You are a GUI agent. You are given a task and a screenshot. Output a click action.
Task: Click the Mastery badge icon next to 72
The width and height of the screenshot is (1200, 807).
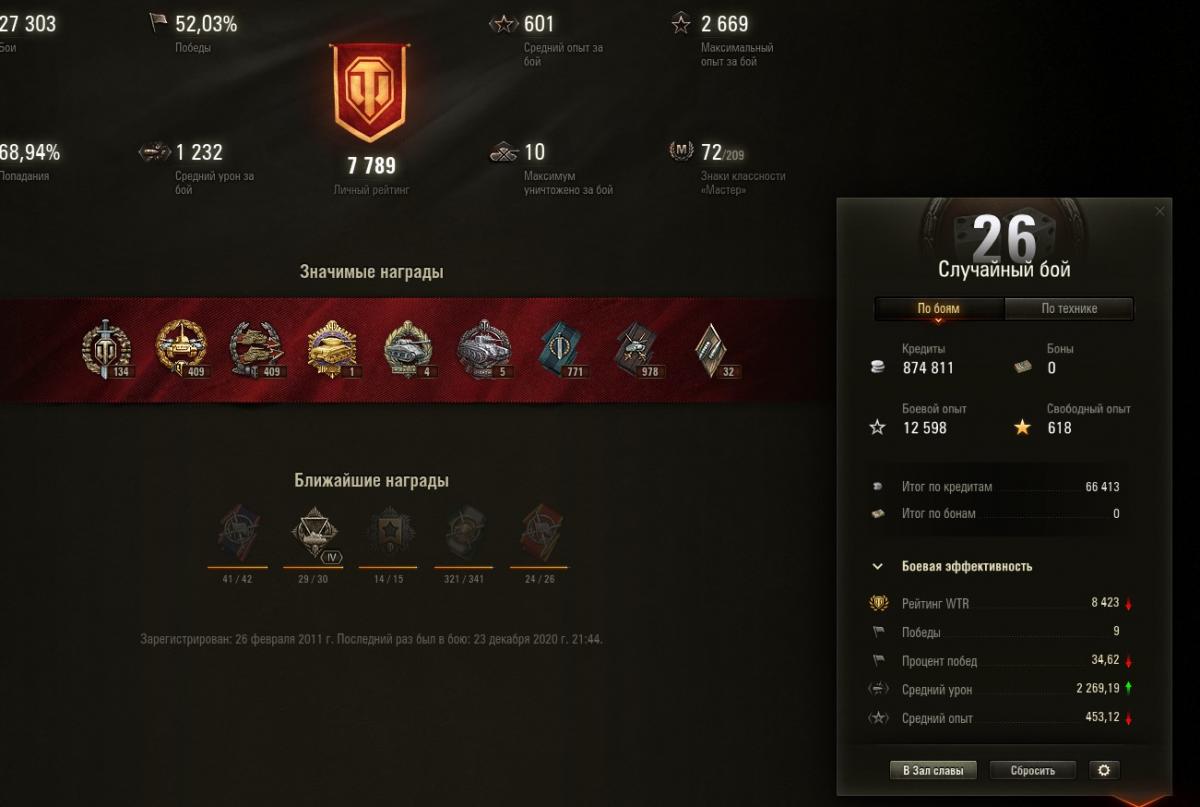click(681, 151)
